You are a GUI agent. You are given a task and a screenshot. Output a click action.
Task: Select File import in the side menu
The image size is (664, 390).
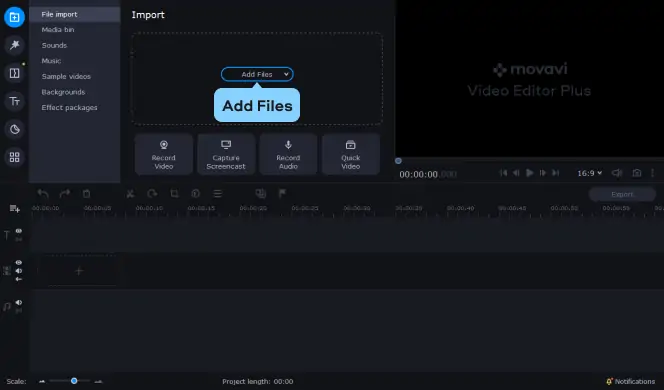[75, 14]
